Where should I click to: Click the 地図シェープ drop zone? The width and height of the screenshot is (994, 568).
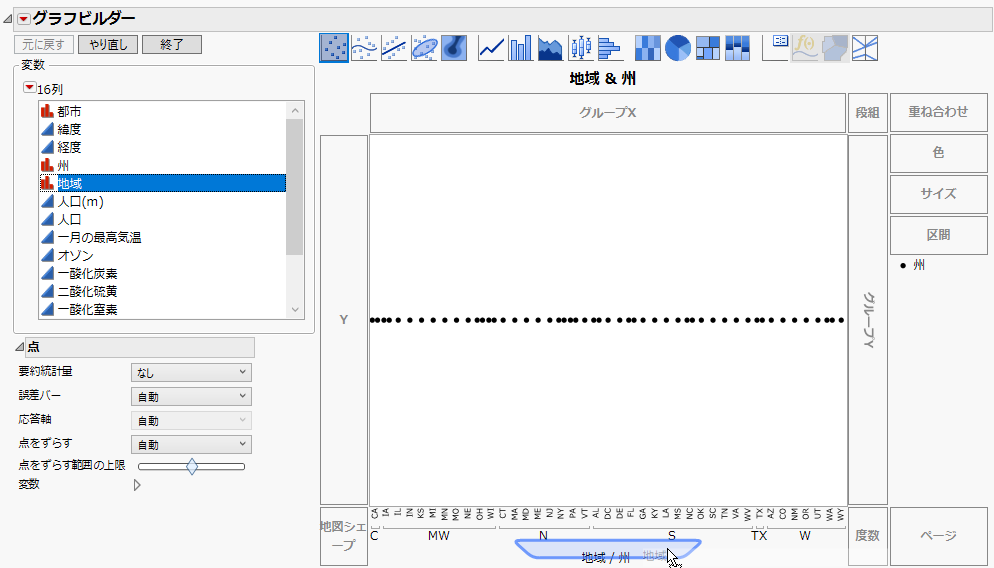[344, 536]
